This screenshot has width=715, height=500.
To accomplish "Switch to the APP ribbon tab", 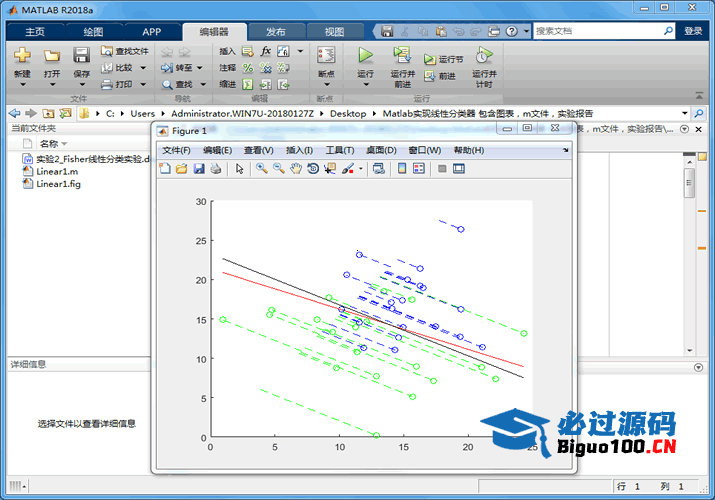I will coord(151,31).
